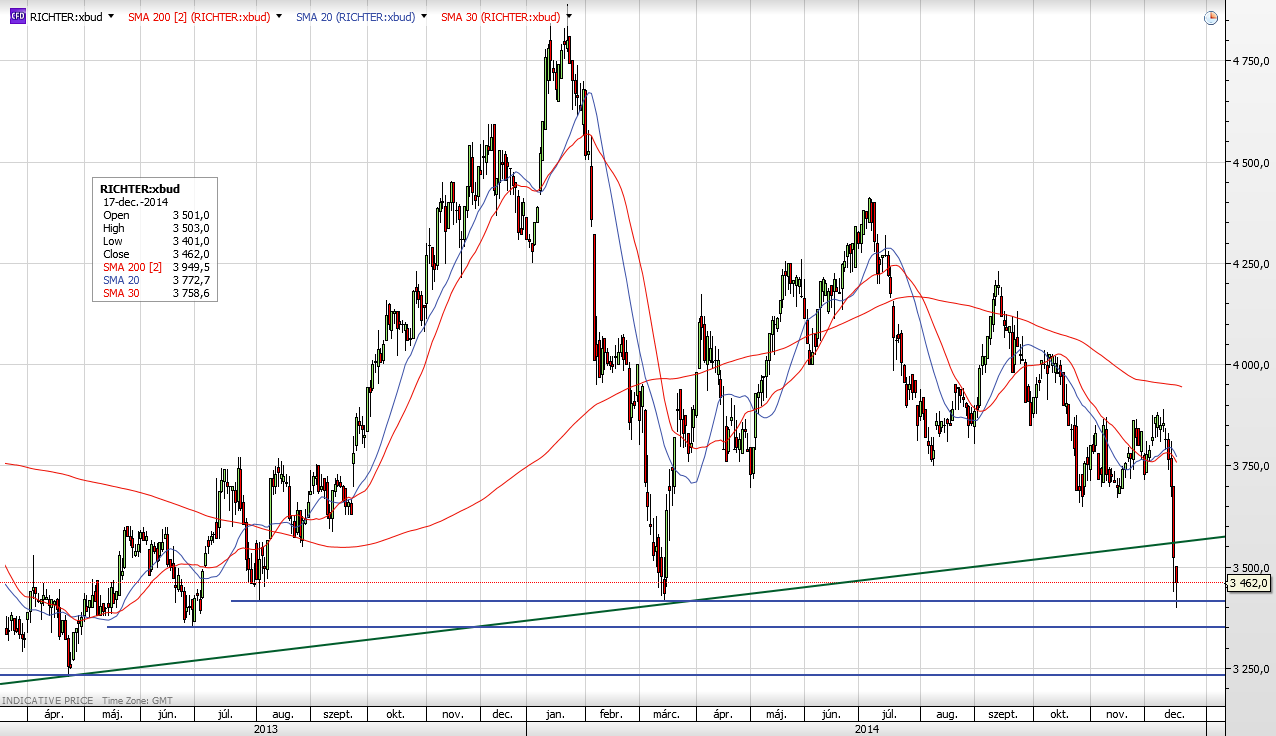Click the 4 250,0 price axis label

[1251, 263]
